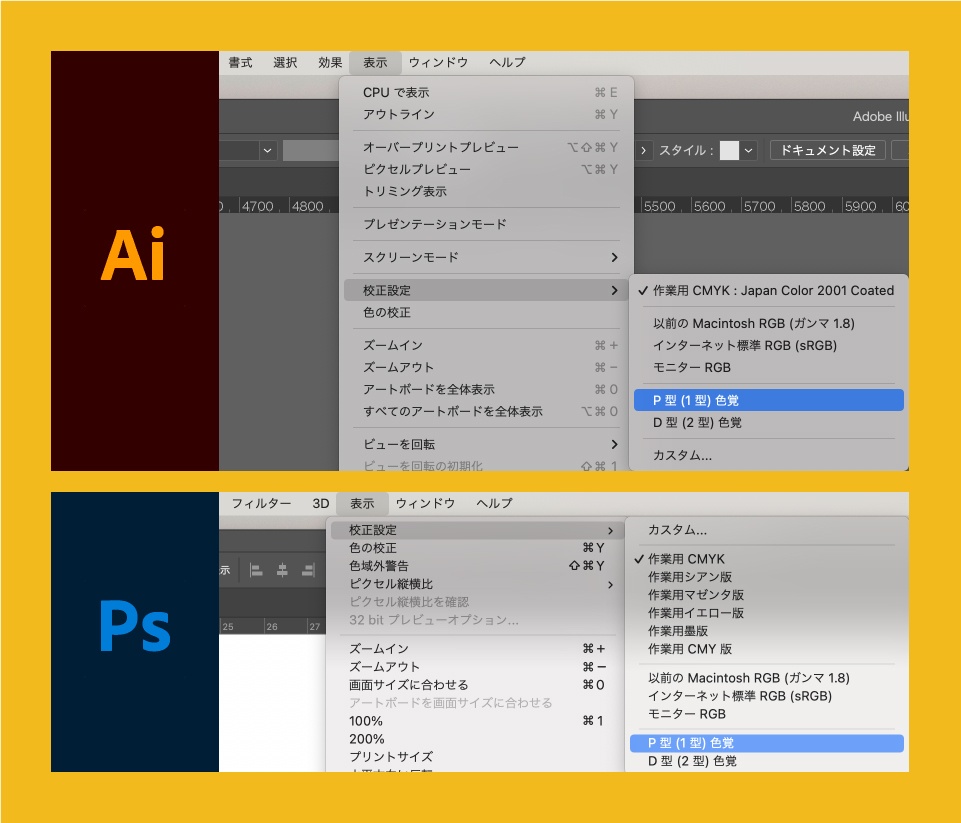Select プリントサイズ in Photoshop menu
Image resolution: width=961 pixels, height=823 pixels.
pyautogui.click(x=477, y=757)
